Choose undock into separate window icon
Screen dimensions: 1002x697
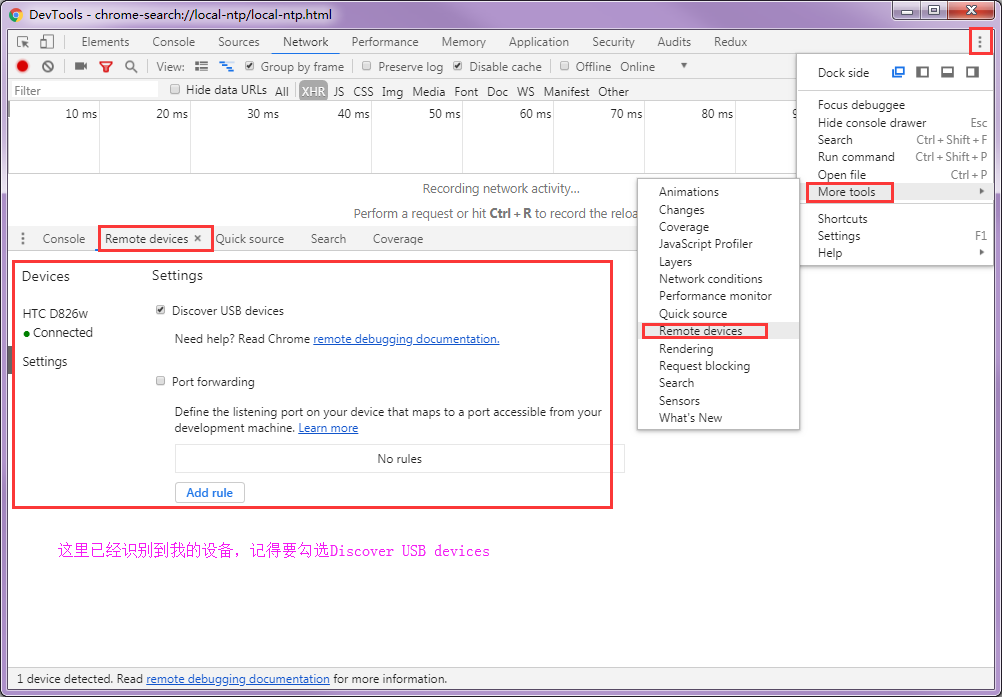(898, 72)
